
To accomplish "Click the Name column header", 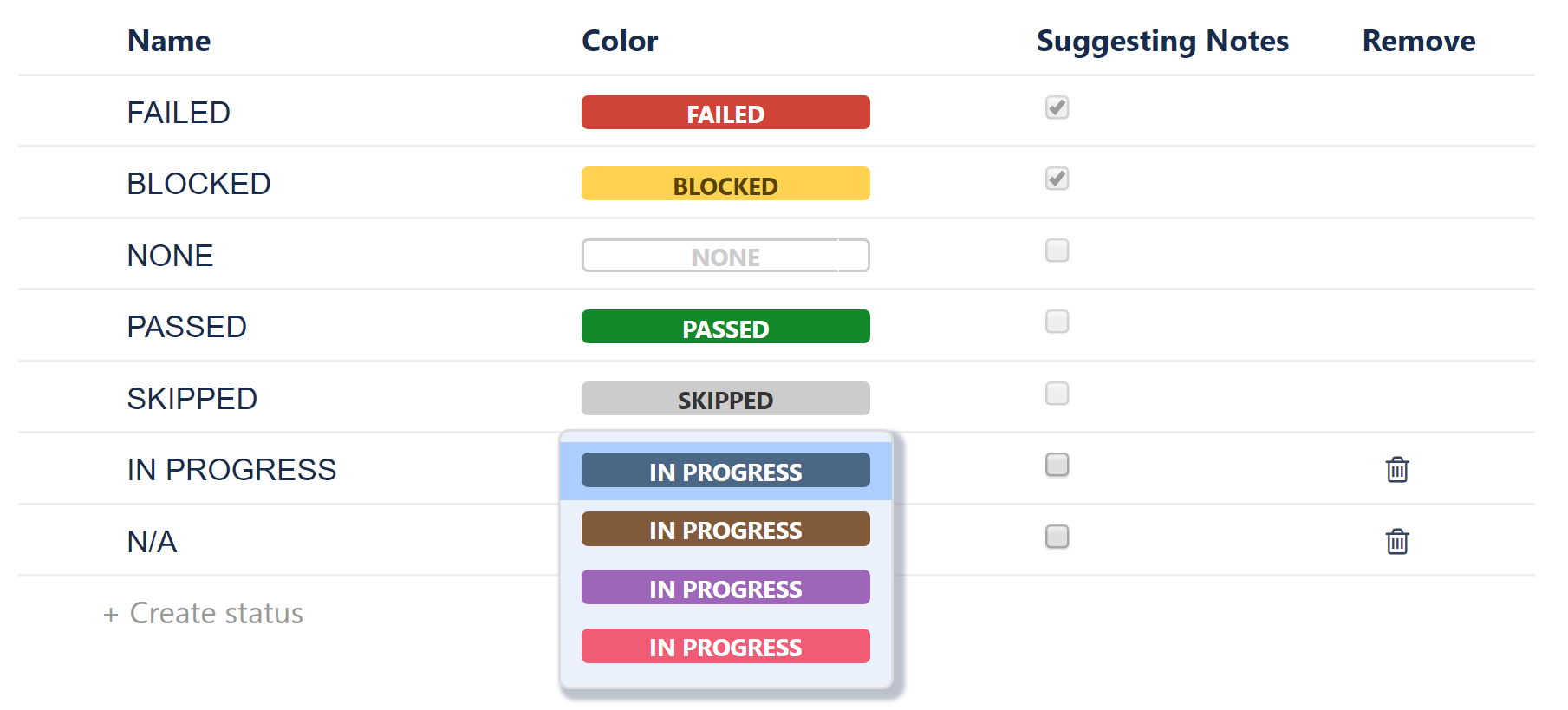I will click(x=168, y=41).
